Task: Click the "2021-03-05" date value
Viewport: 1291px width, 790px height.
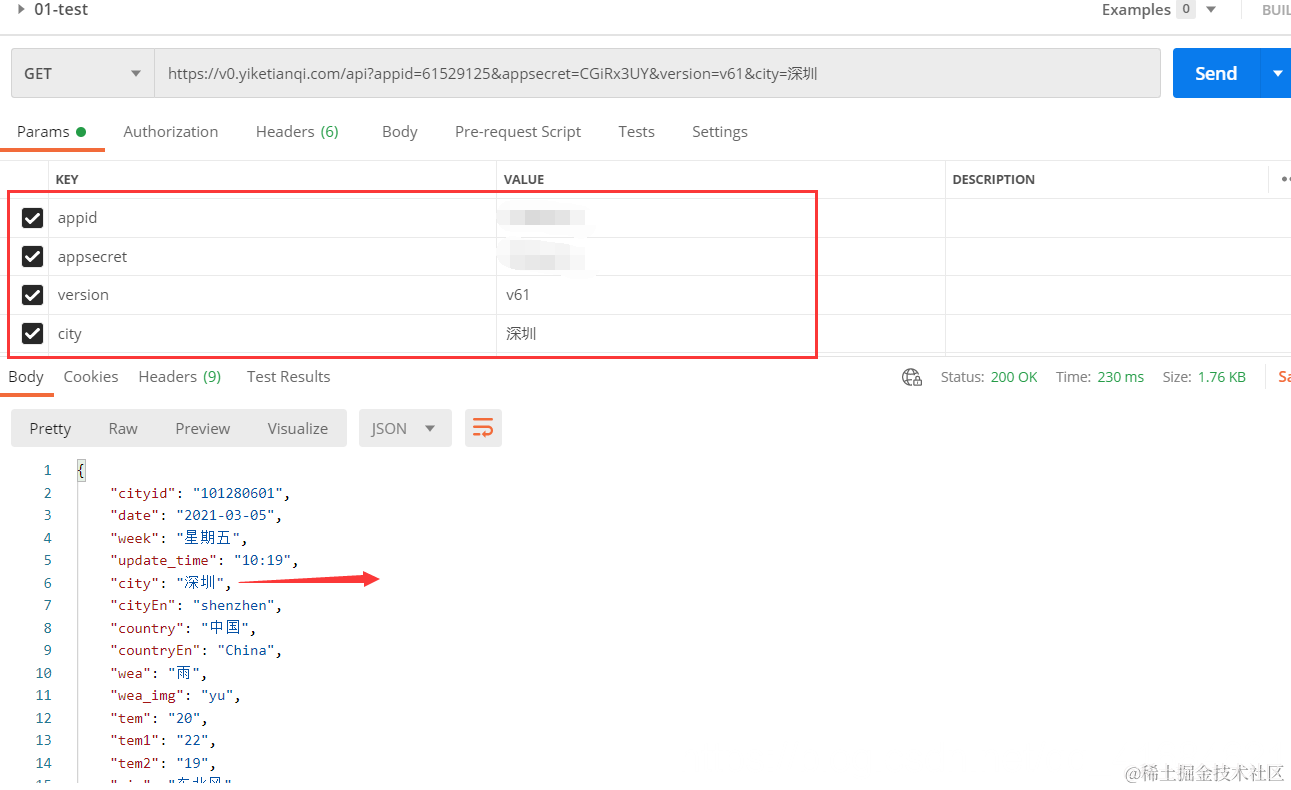Action: 227,515
